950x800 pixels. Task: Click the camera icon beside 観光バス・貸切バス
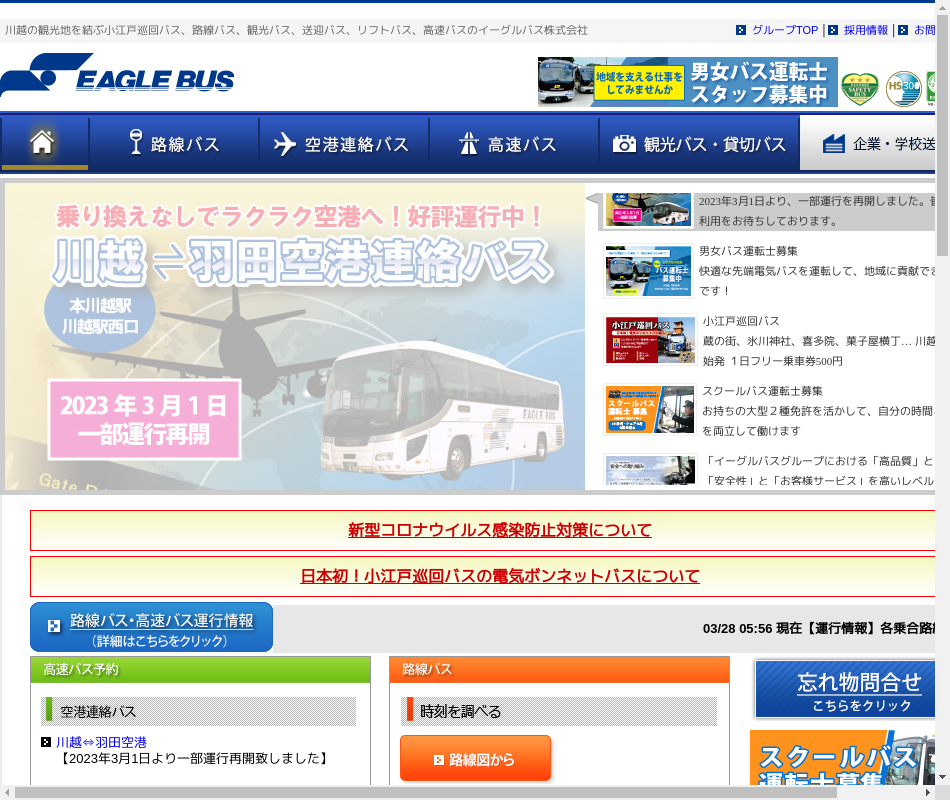click(624, 144)
